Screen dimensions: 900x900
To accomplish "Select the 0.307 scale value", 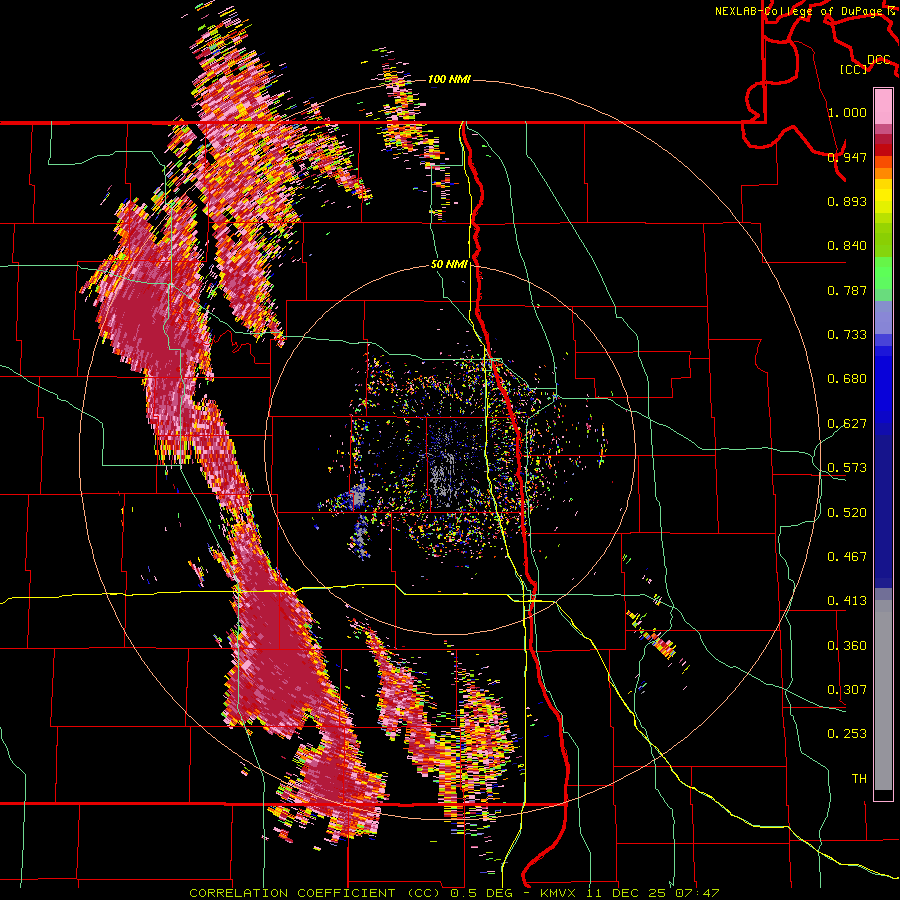I will [847, 689].
